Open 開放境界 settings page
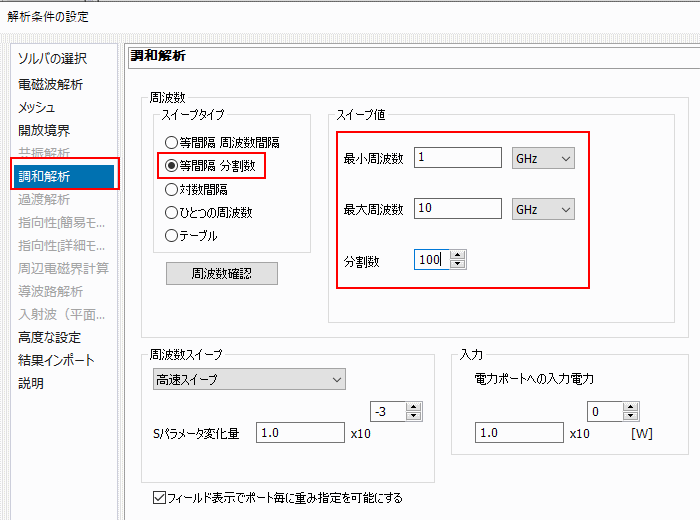 tap(44, 130)
